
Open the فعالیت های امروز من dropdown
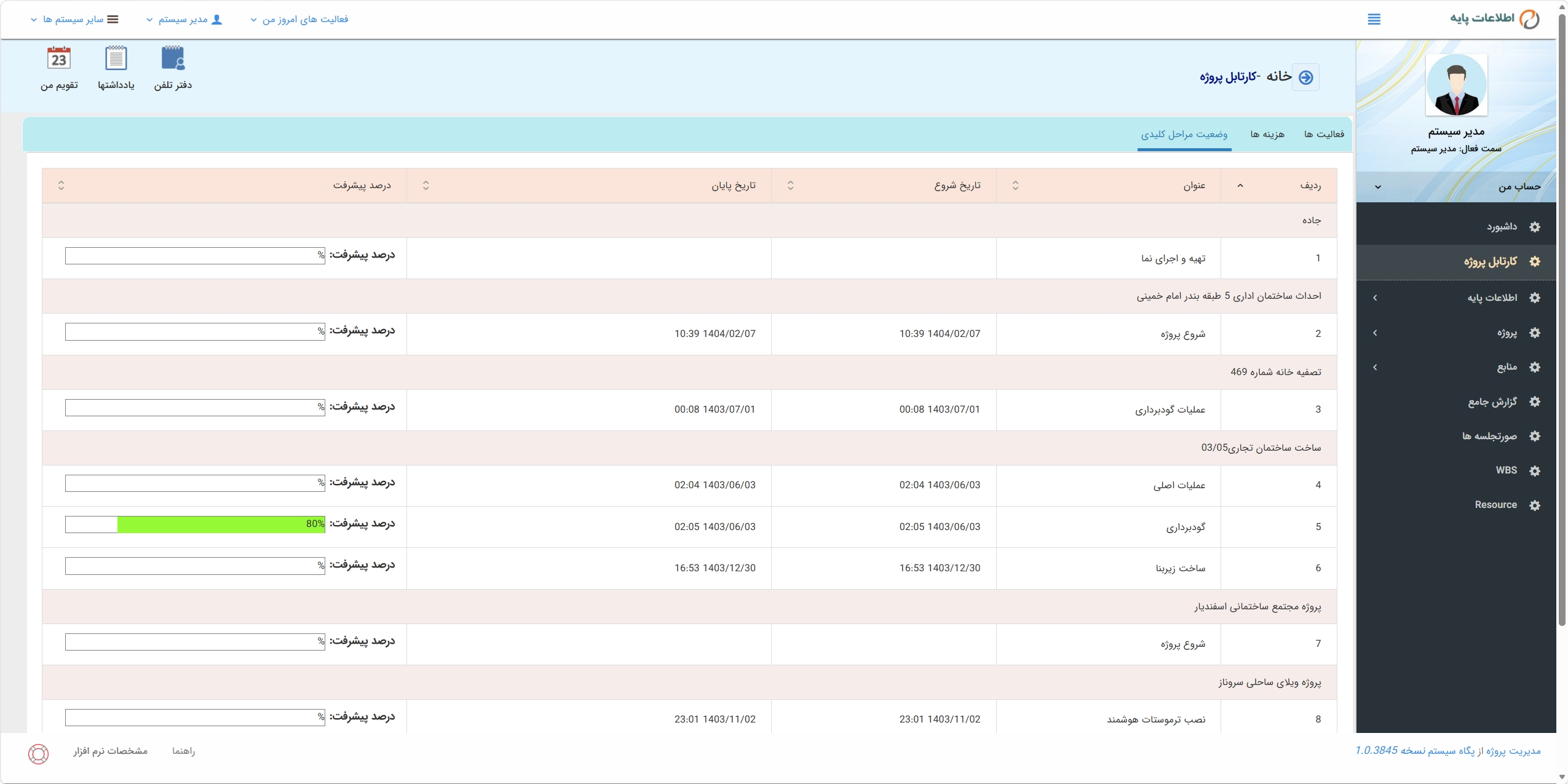(299, 20)
